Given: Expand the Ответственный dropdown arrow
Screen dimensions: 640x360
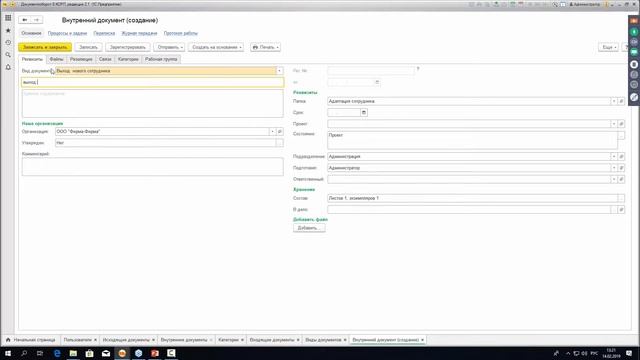Looking at the screenshot, I should [x=613, y=179].
